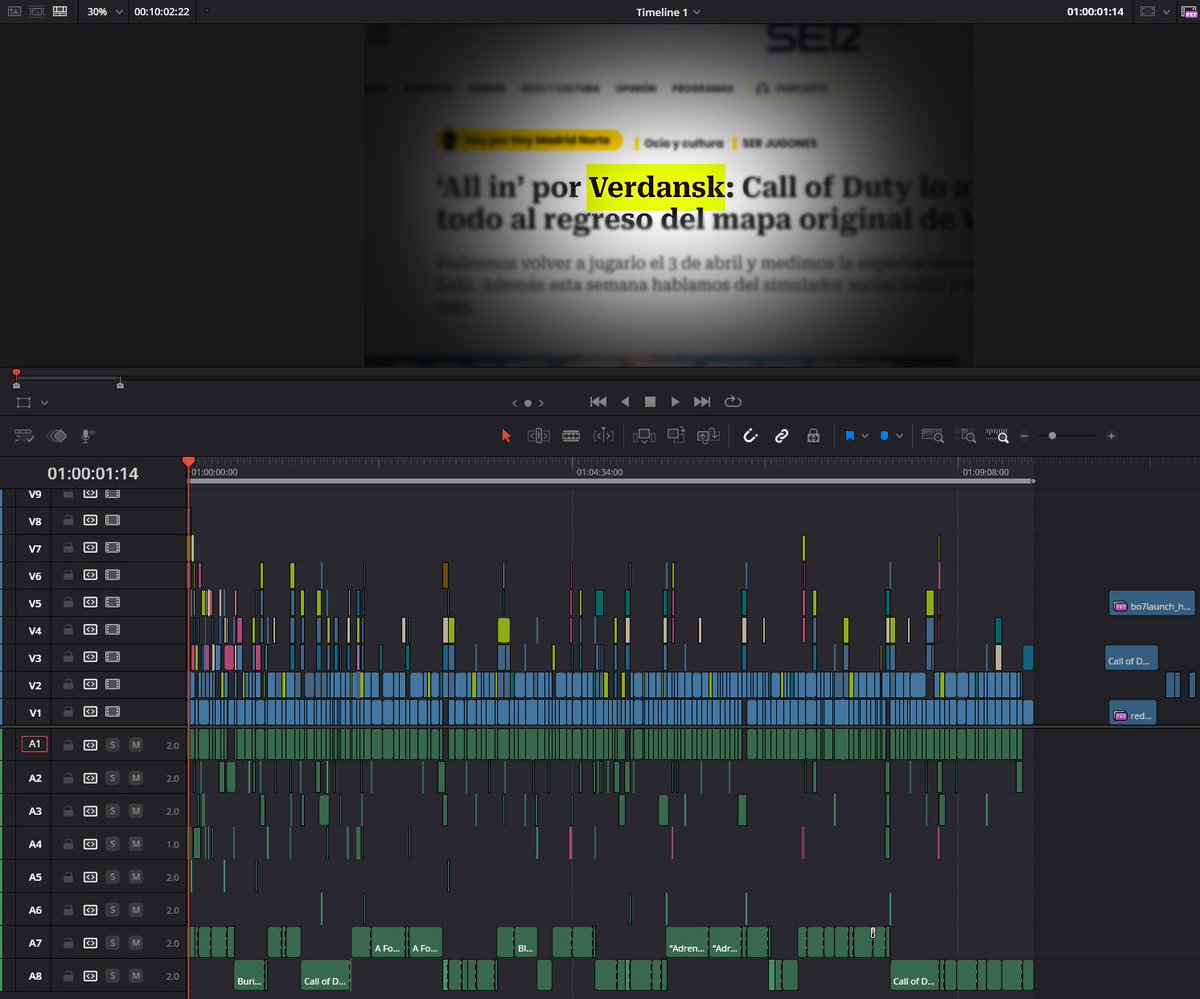Toggle auto track selector on A5
Viewport: 1200px width, 999px height.
pyautogui.click(x=89, y=877)
